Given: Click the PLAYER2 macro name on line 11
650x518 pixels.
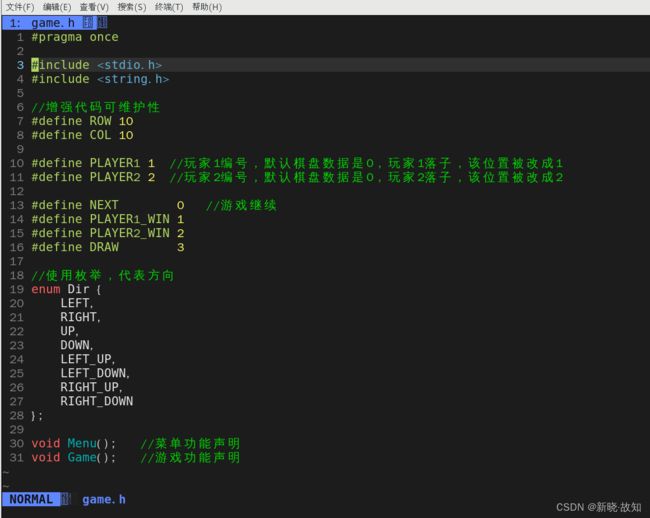Looking at the screenshot, I should pyautogui.click(x=115, y=177).
